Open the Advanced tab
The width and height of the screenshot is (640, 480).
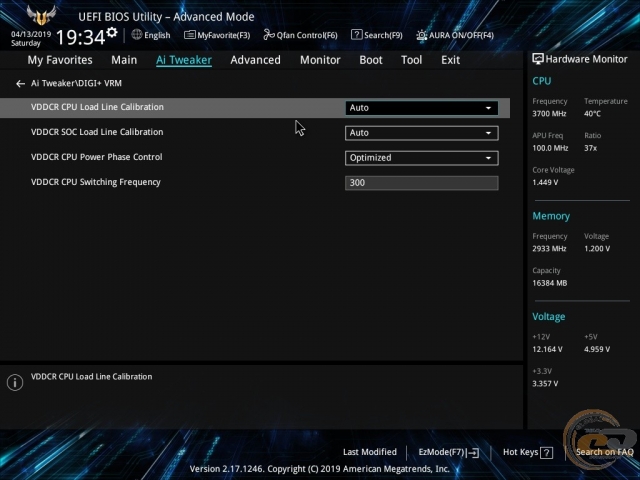[x=256, y=60]
